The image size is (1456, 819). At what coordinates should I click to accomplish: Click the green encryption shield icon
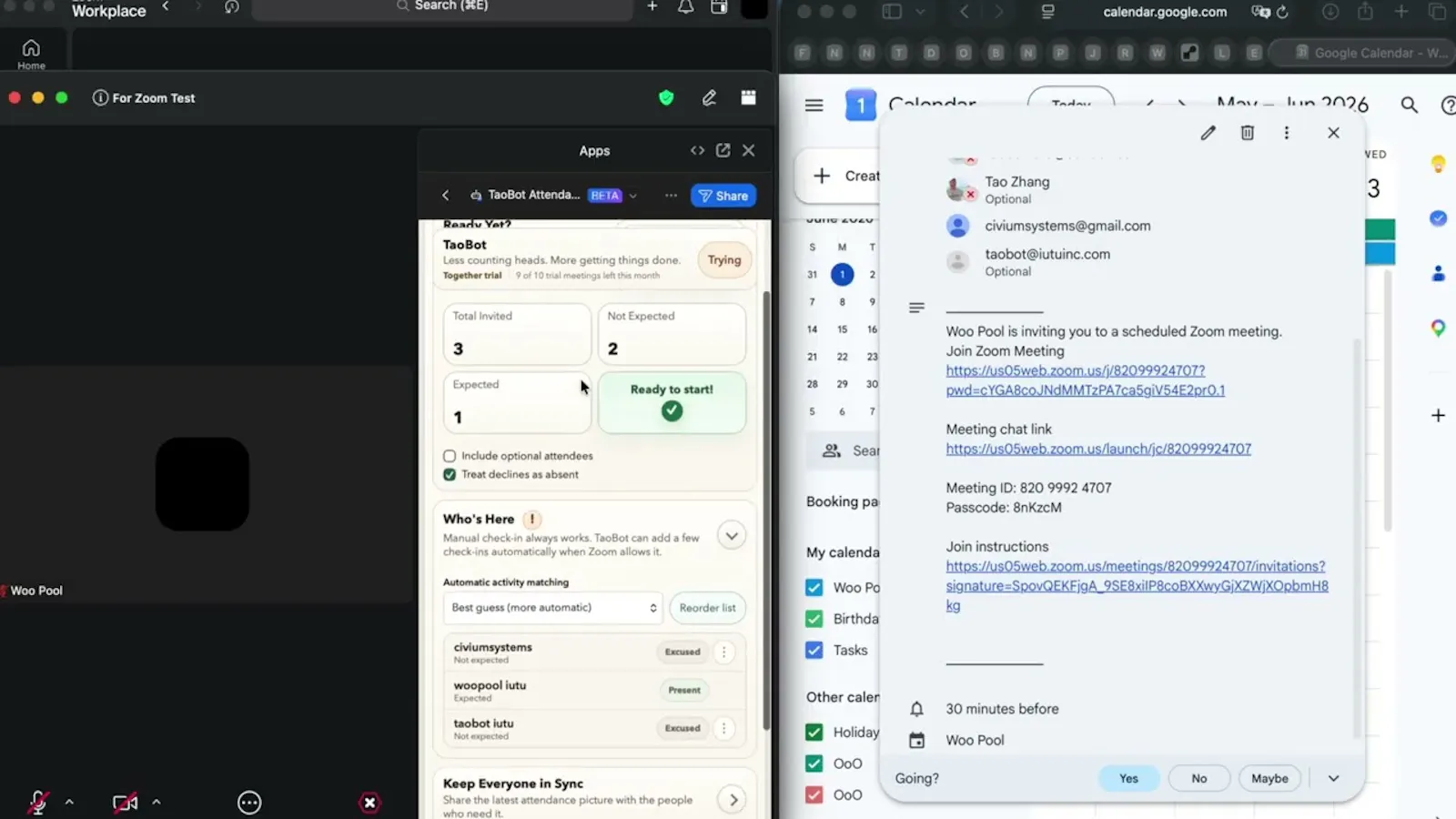click(x=666, y=97)
